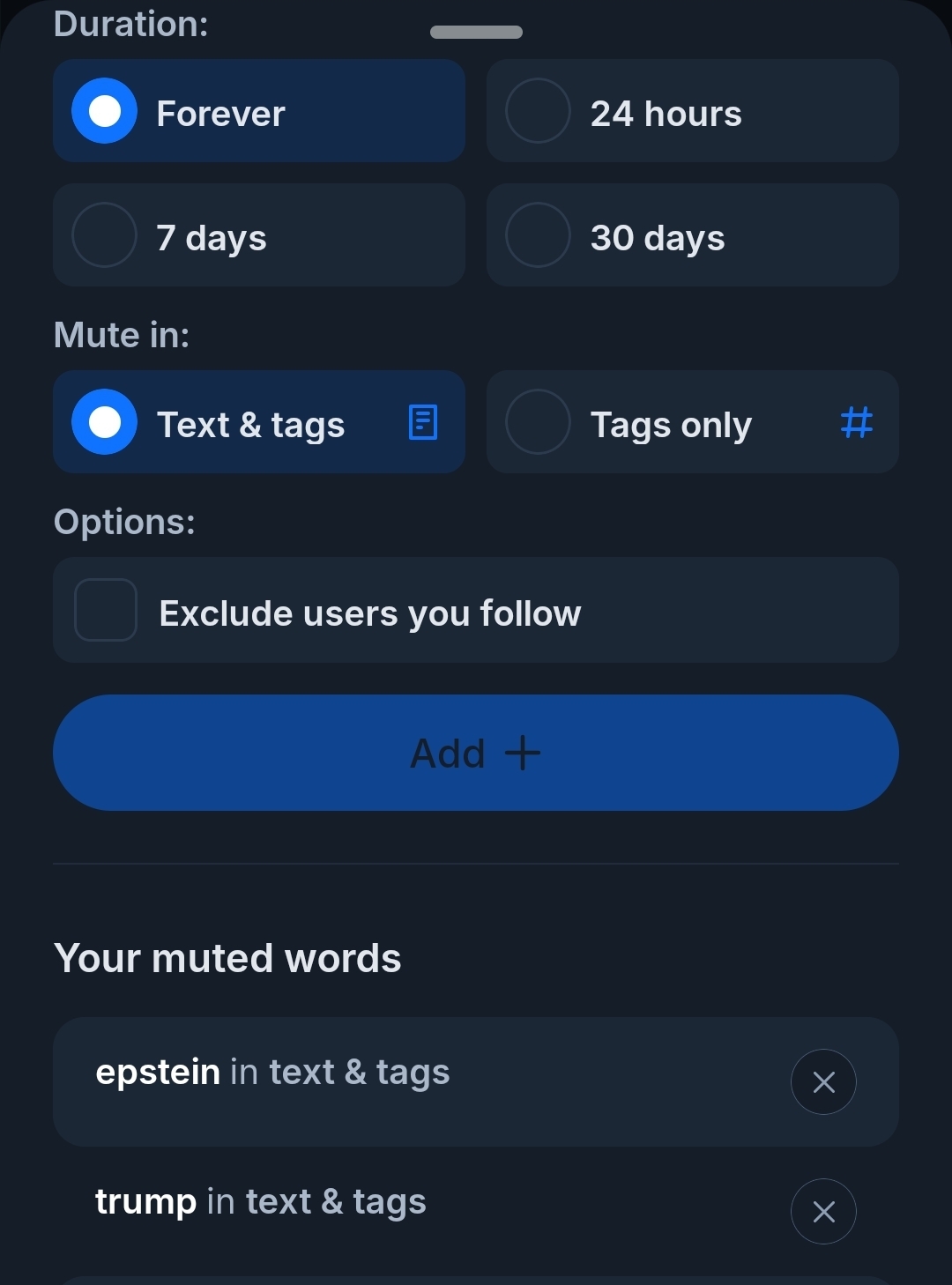952x1285 pixels.
Task: Tap the hashtag icon beside Tags only
Action: pyautogui.click(x=856, y=422)
